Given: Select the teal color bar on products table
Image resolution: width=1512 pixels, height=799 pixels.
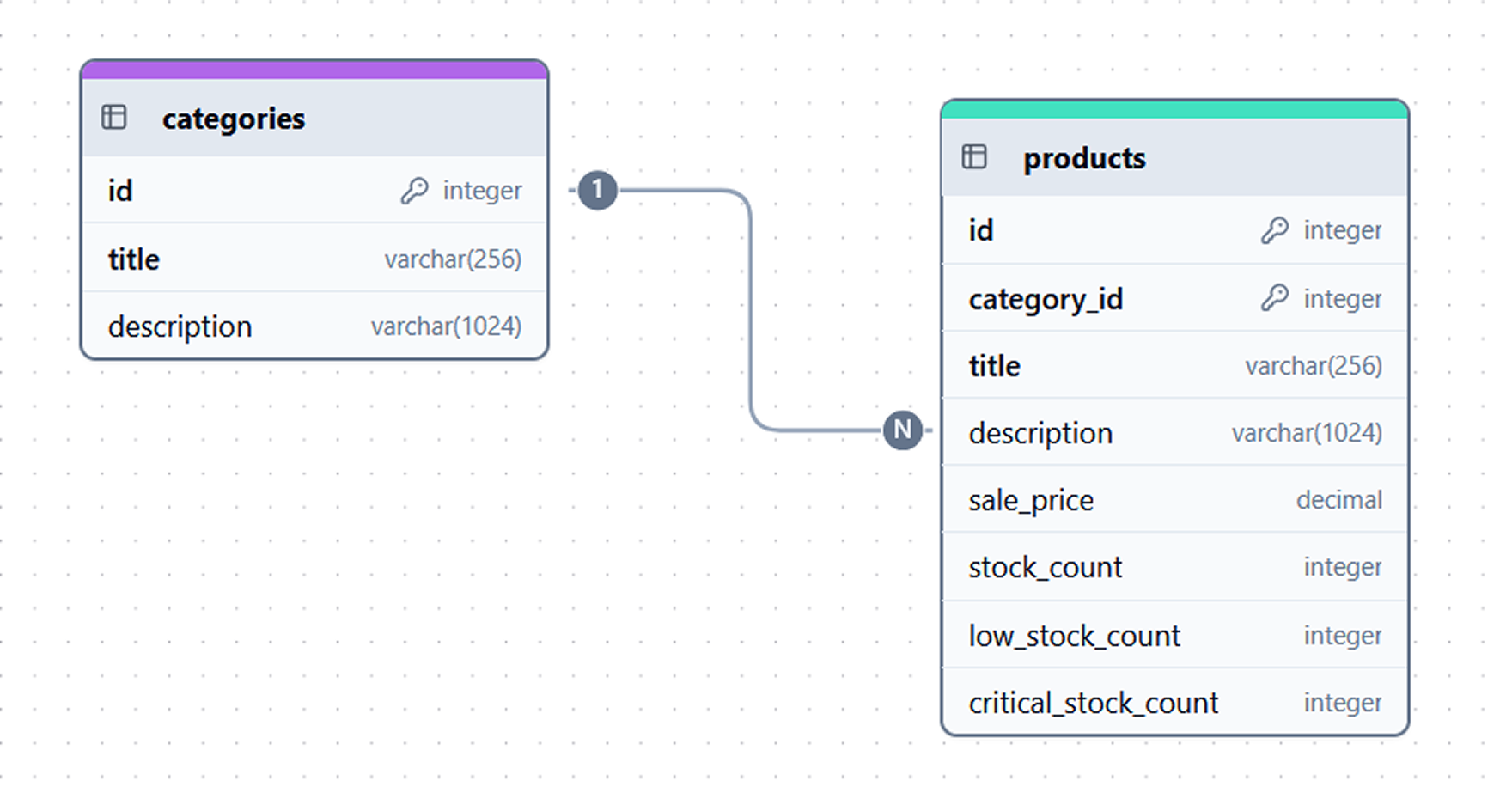Looking at the screenshot, I should click(1174, 109).
